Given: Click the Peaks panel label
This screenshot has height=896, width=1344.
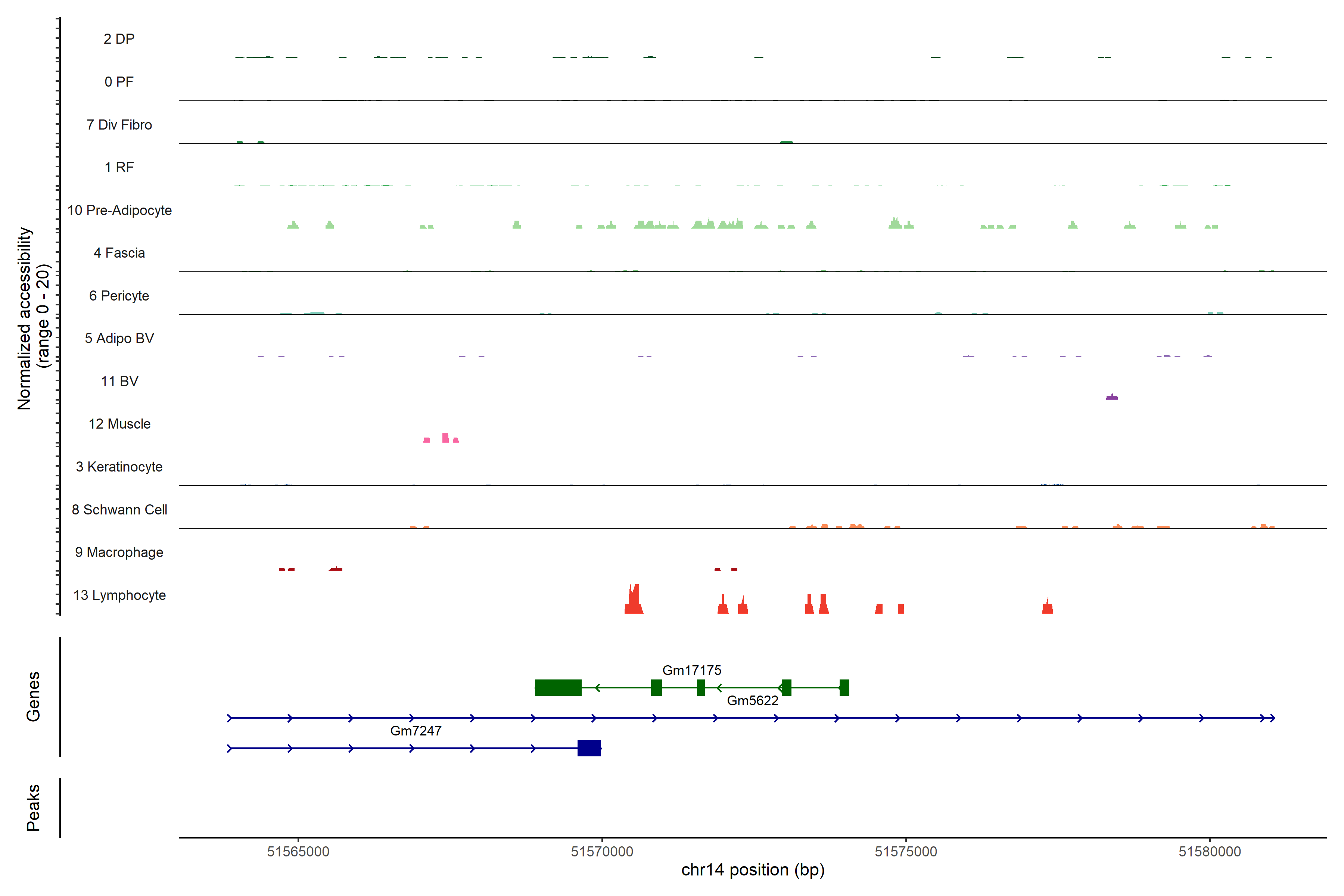Looking at the screenshot, I should click(x=33, y=808).
